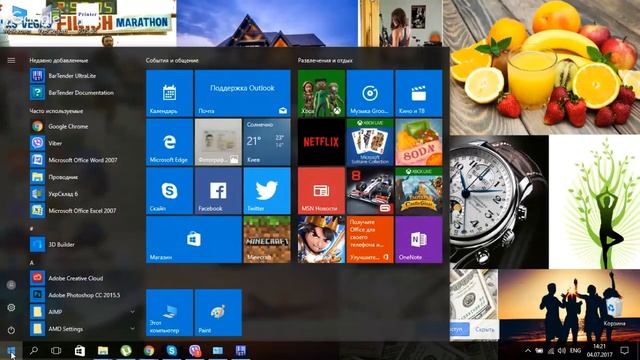The height and width of the screenshot is (360, 640).
Task: Show hidden system tray icons arrow
Action: pyautogui.click(x=528, y=351)
